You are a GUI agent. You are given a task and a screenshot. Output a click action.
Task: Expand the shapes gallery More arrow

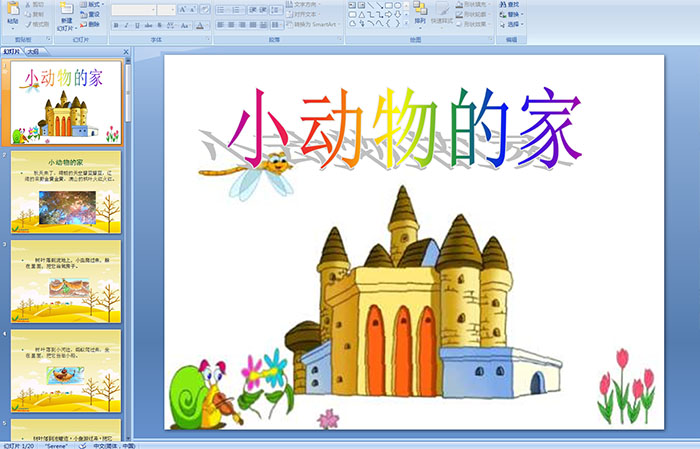tap(406, 23)
